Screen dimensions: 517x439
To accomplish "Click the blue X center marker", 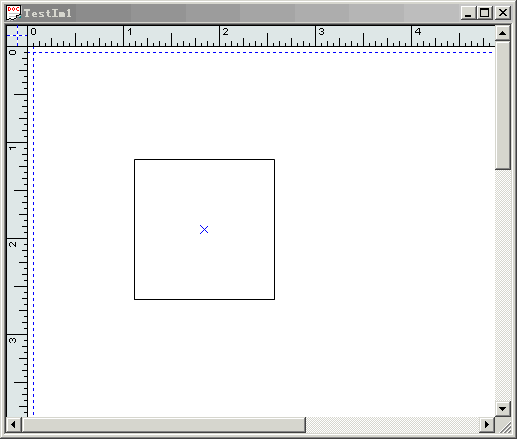I will [204, 229].
